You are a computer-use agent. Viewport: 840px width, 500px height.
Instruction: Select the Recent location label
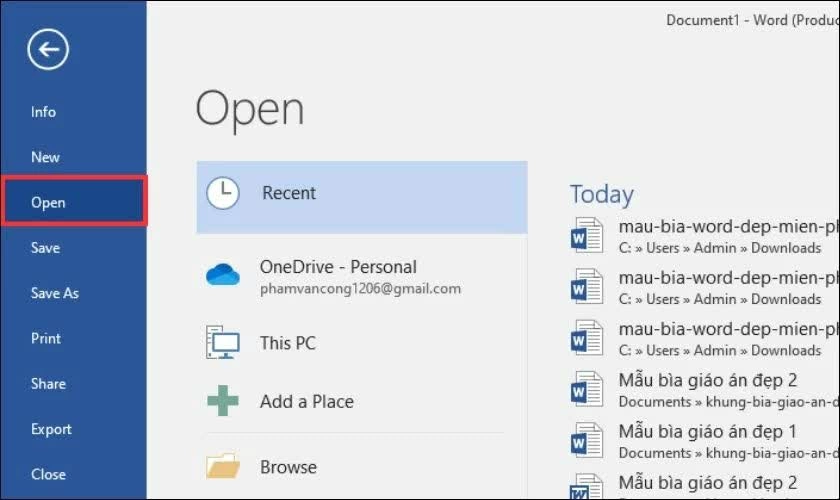point(289,193)
